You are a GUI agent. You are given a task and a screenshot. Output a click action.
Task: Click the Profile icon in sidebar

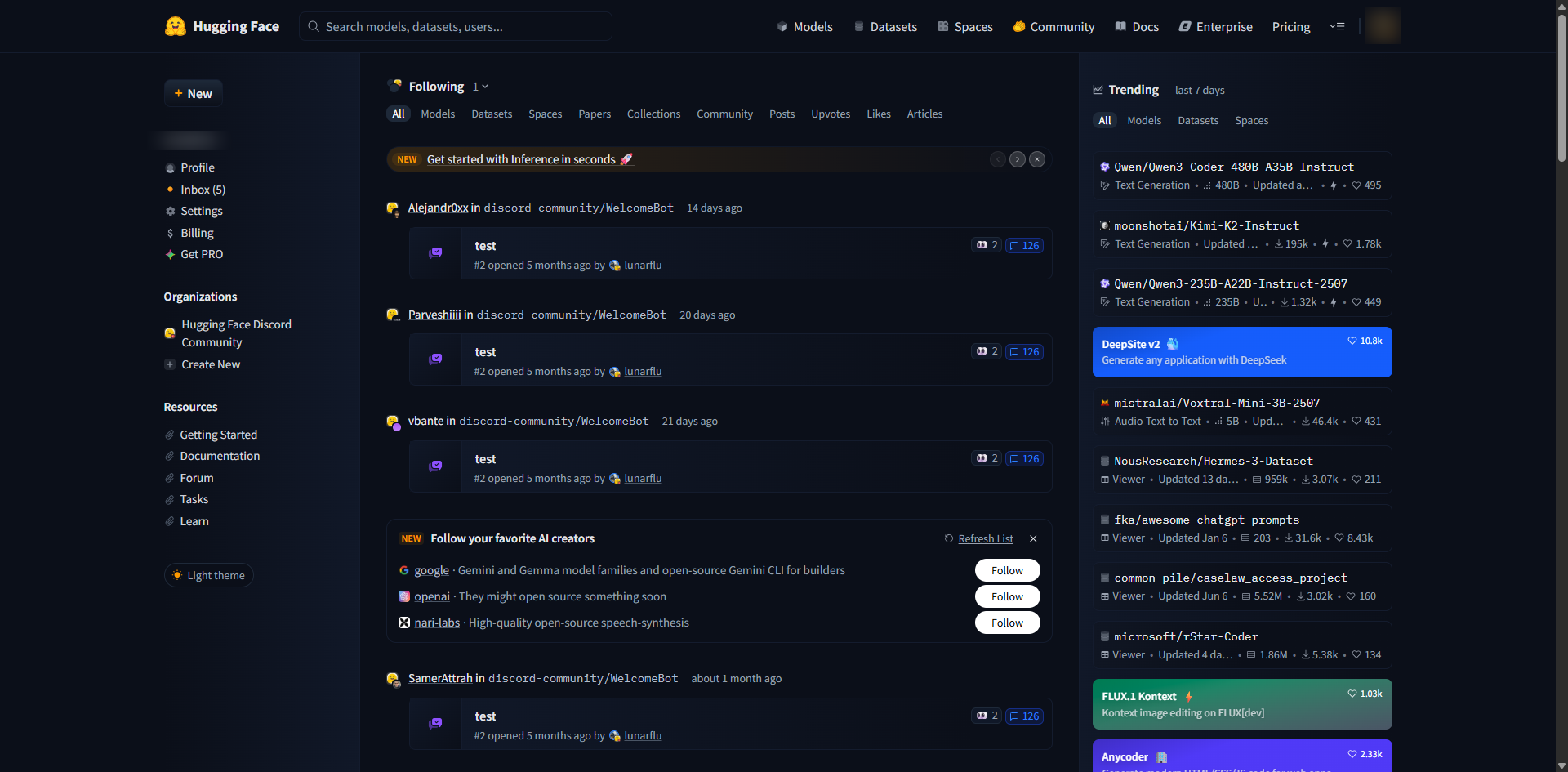170,168
